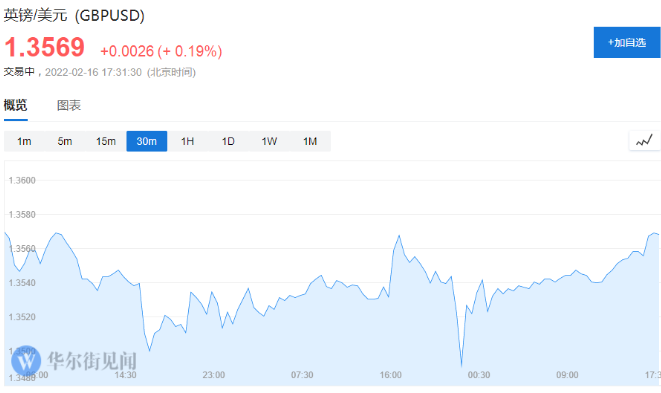Select the 1m interval
This screenshot has height=393, width=661.
pyautogui.click(x=24, y=141)
